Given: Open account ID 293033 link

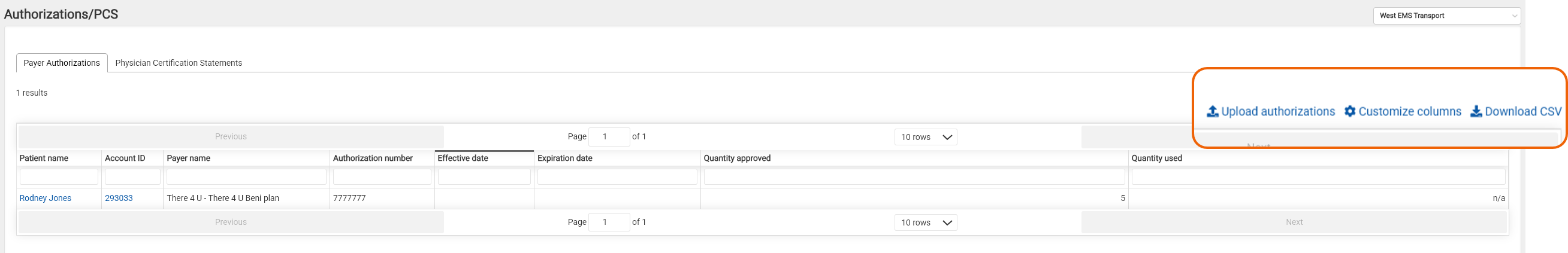Looking at the screenshot, I should [119, 198].
